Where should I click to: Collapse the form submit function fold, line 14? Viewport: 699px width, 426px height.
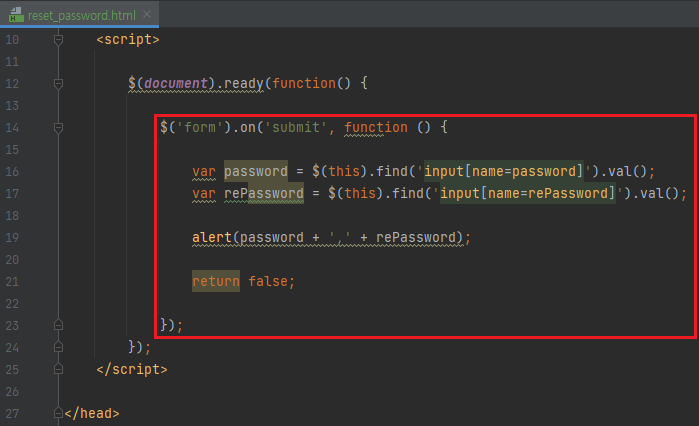click(x=58, y=127)
